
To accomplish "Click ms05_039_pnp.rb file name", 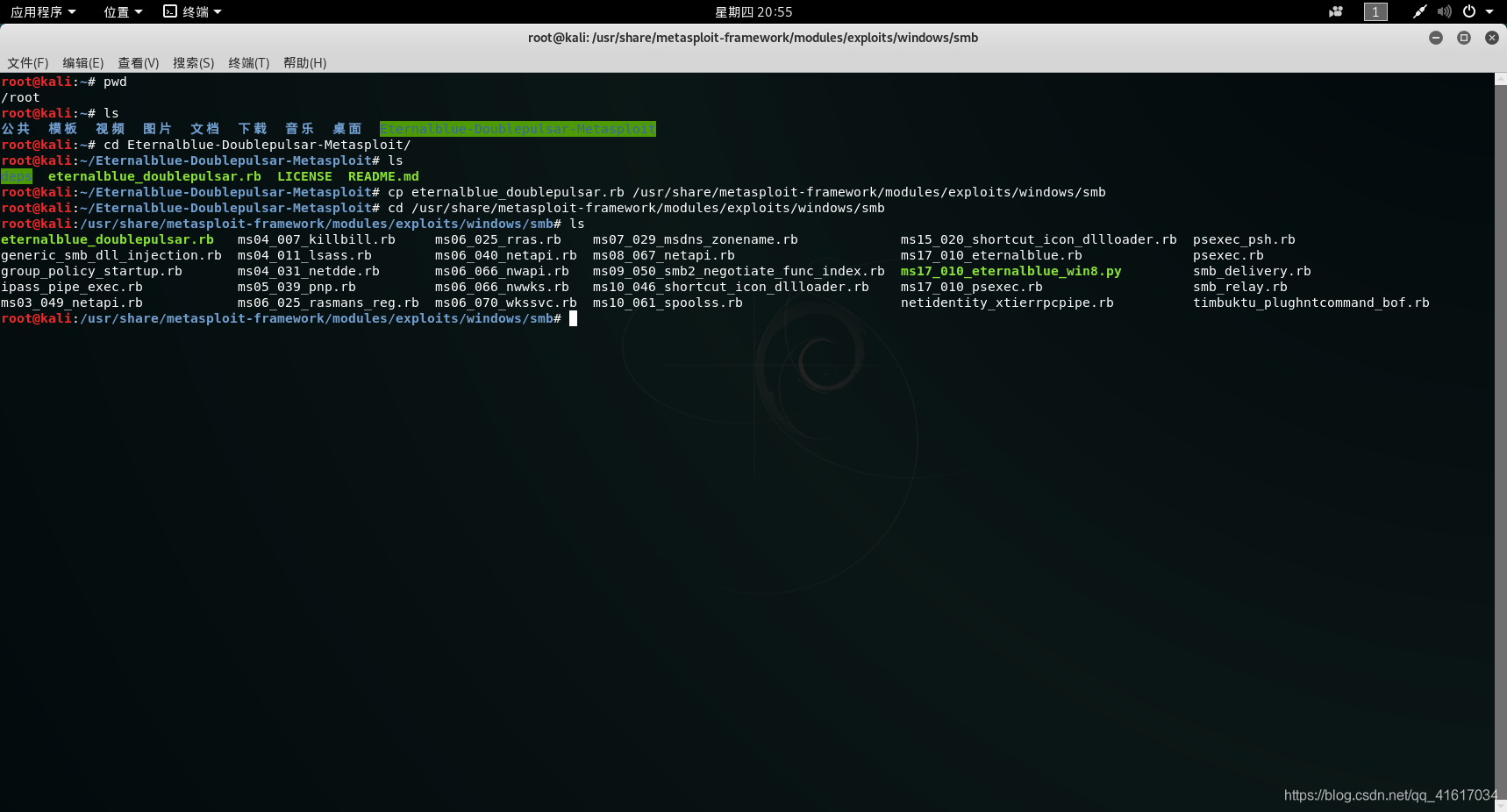I will (296, 287).
